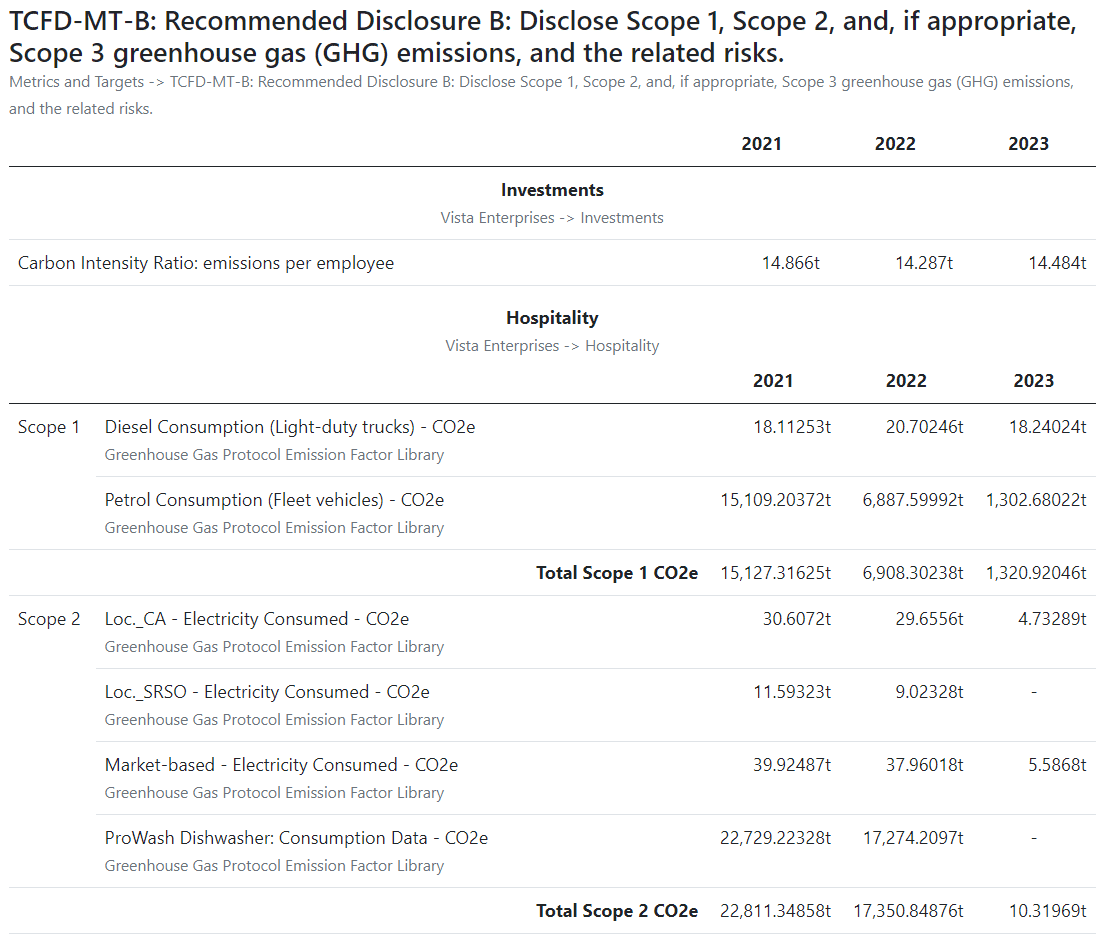Sort by the 2021 column header
This screenshot has width=1109, height=935.
[762, 143]
